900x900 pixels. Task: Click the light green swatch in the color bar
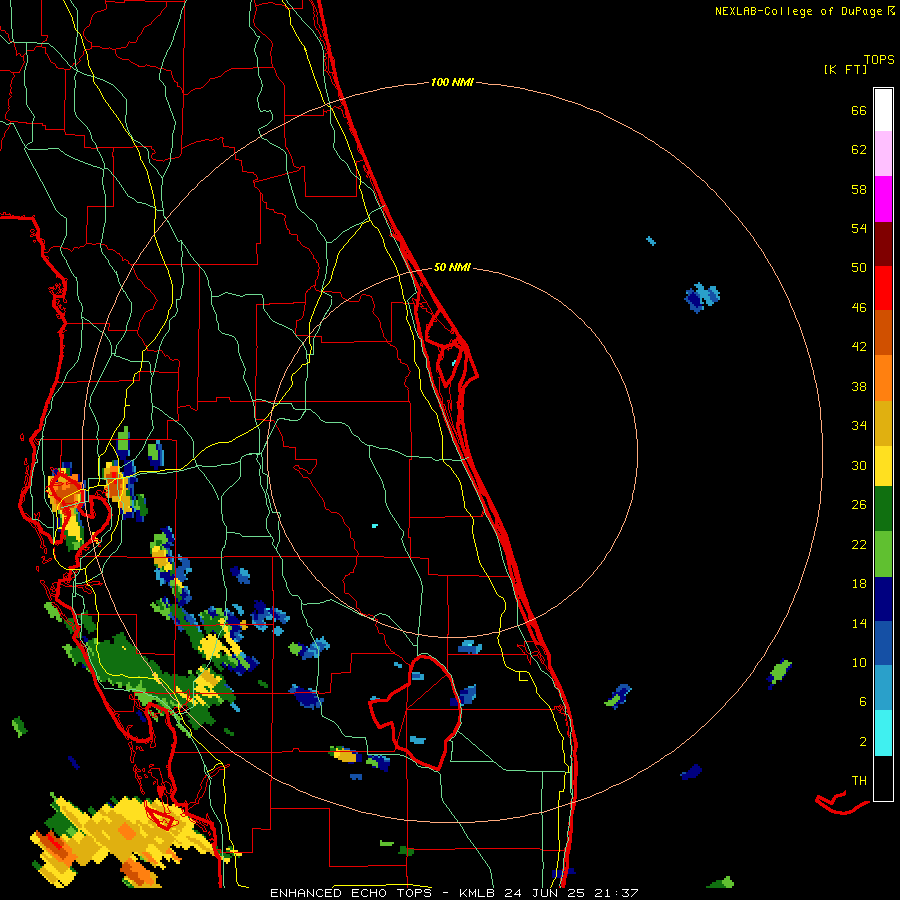[883, 554]
